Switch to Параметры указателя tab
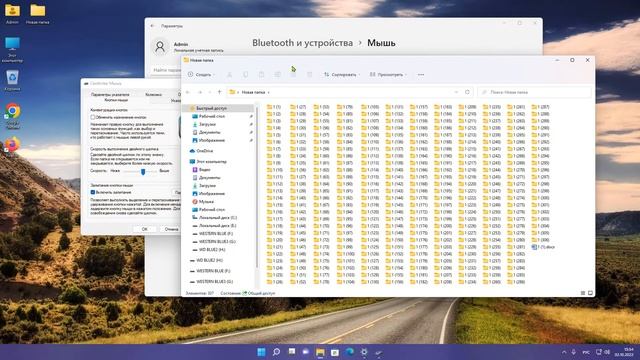640x360 pixels. (110, 94)
